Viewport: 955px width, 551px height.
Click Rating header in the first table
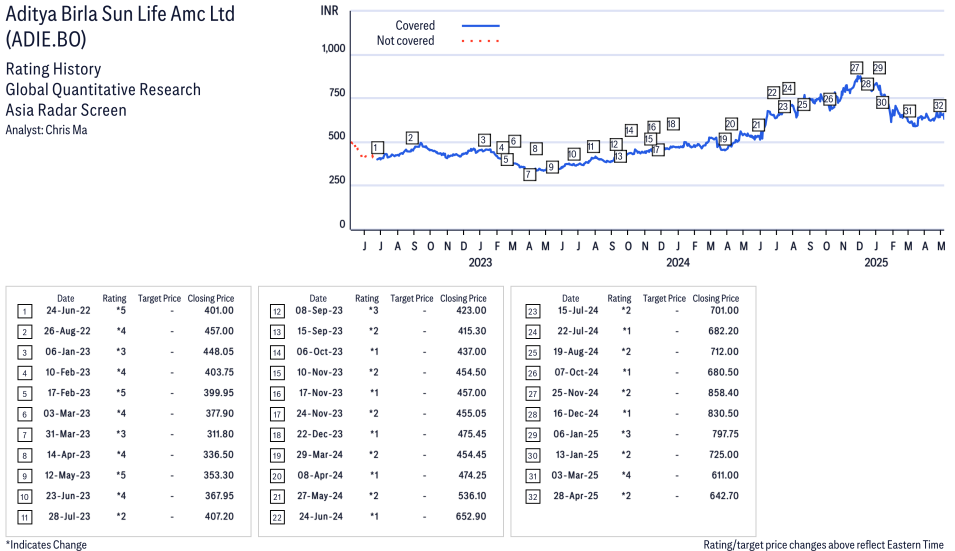pos(114,298)
